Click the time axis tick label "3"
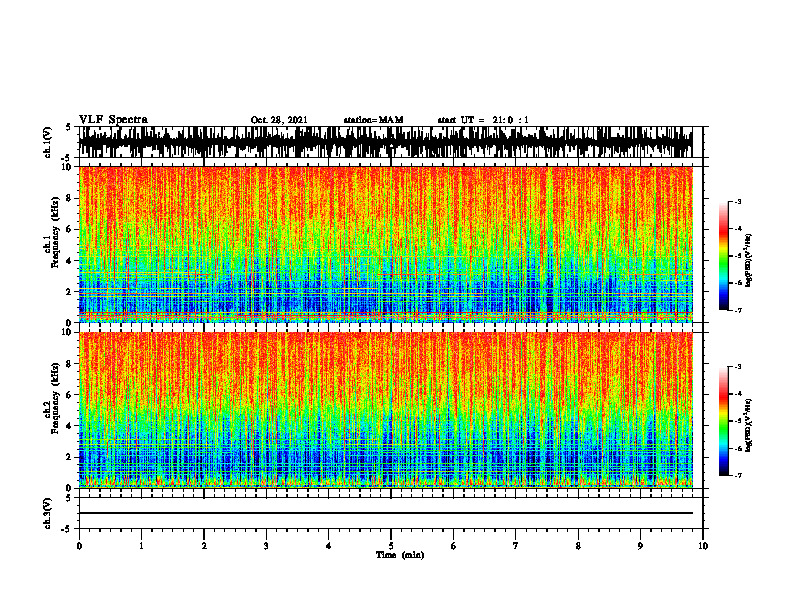 pyautogui.click(x=266, y=546)
